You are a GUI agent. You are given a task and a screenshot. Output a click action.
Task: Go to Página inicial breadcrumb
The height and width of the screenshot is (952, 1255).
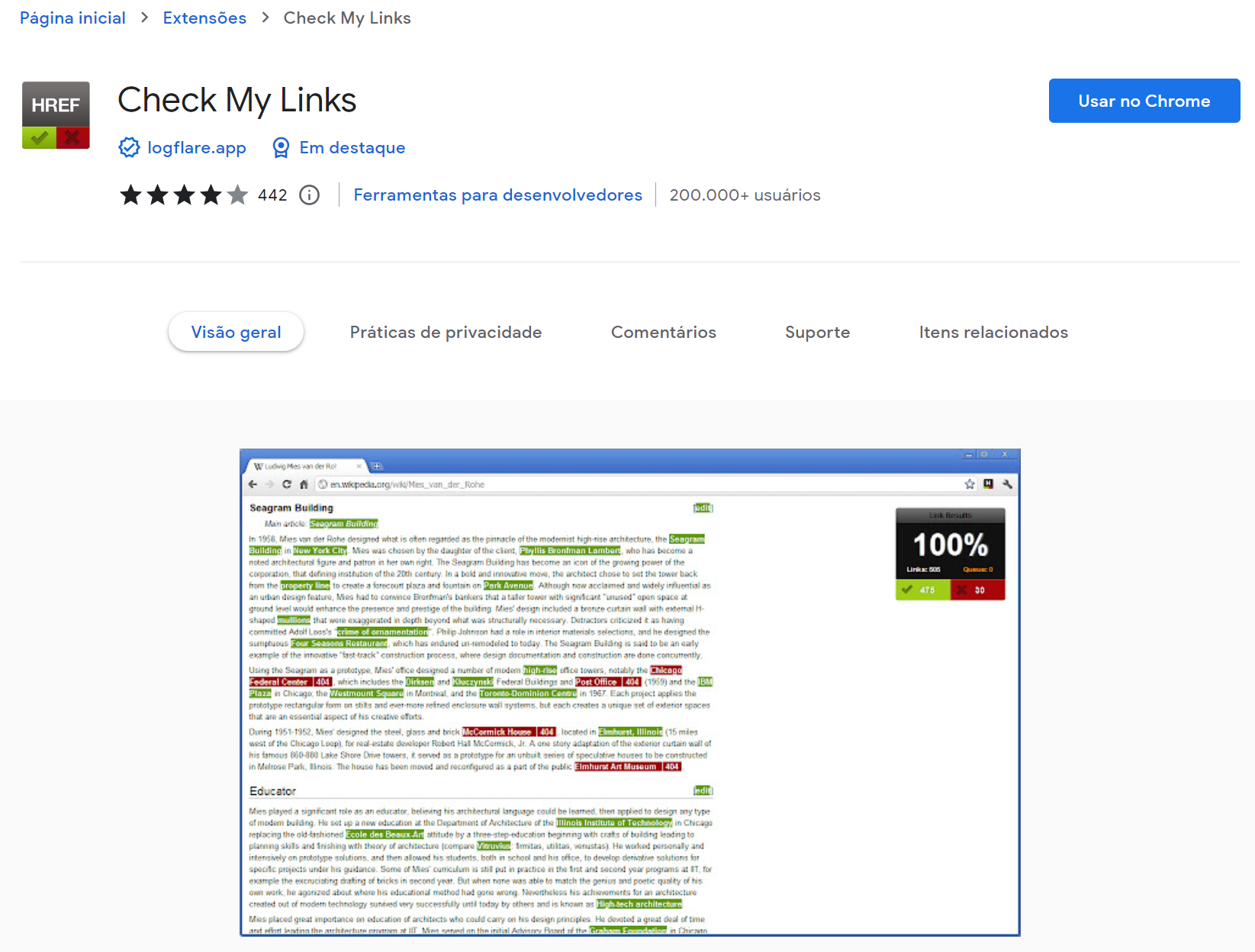[72, 18]
